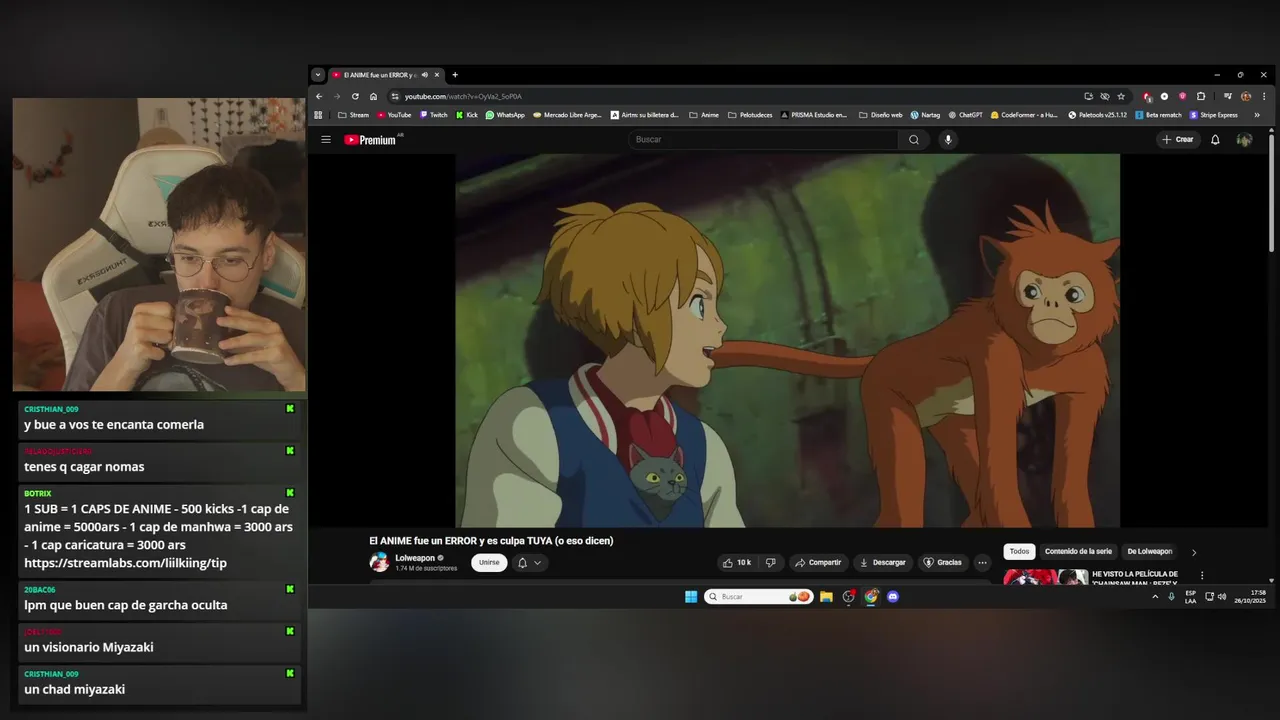This screenshot has height=720, width=1280.
Task: Open YouTube notifications bell in header
Action: 1215,140
